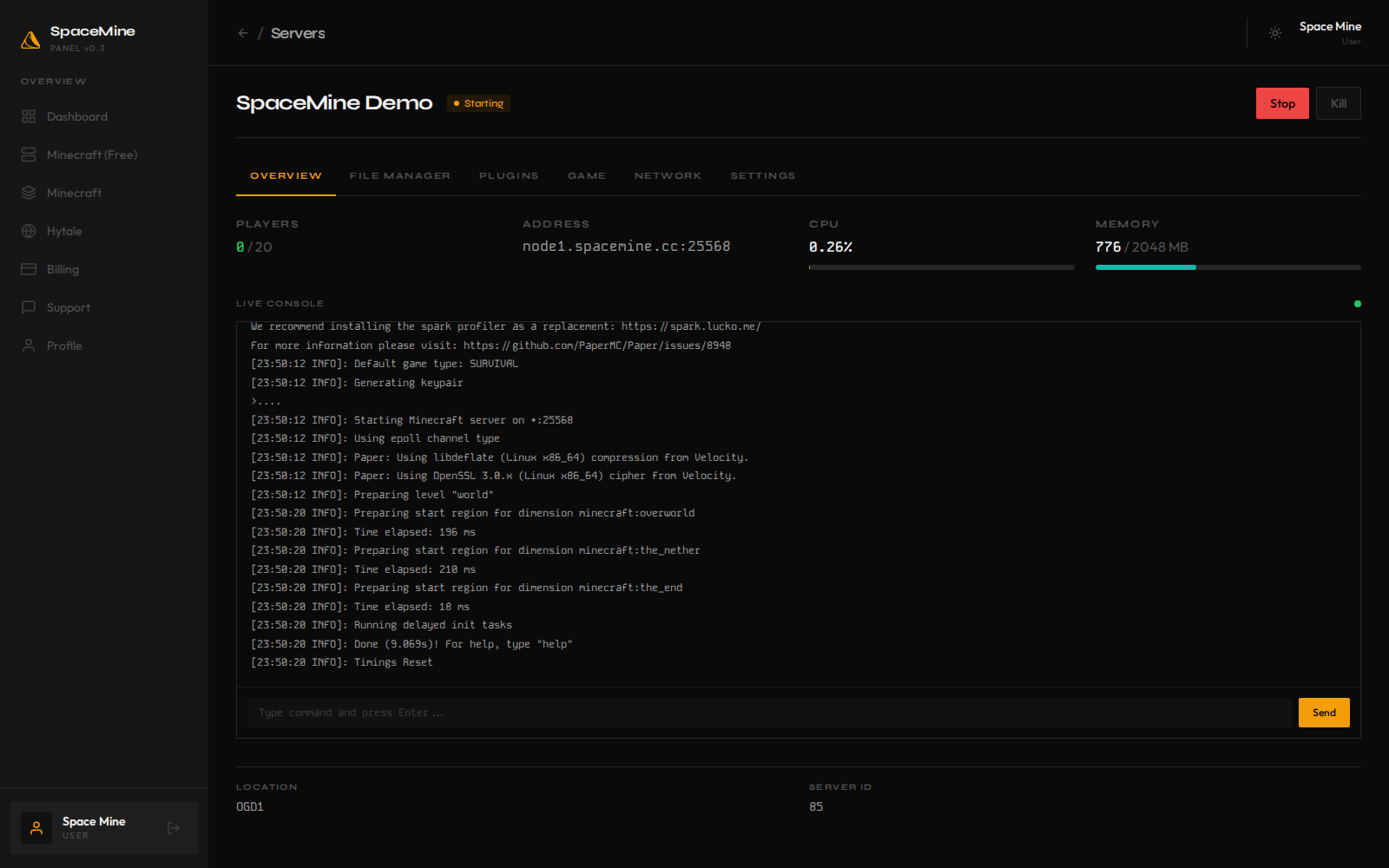Click the SpaceMine logo icon

tap(30, 39)
